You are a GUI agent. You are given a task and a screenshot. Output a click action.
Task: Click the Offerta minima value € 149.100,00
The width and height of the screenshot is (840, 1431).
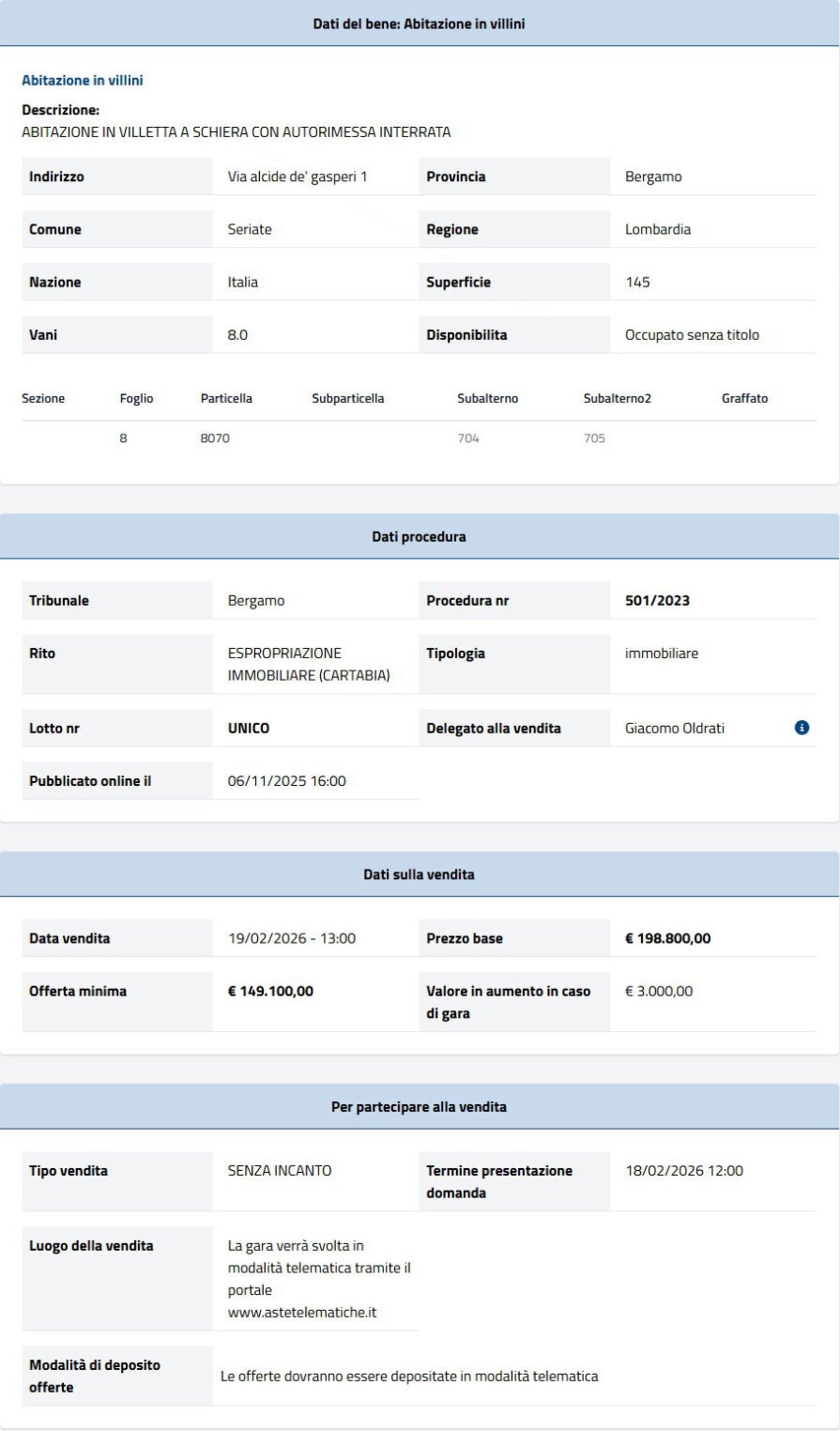[x=270, y=992]
